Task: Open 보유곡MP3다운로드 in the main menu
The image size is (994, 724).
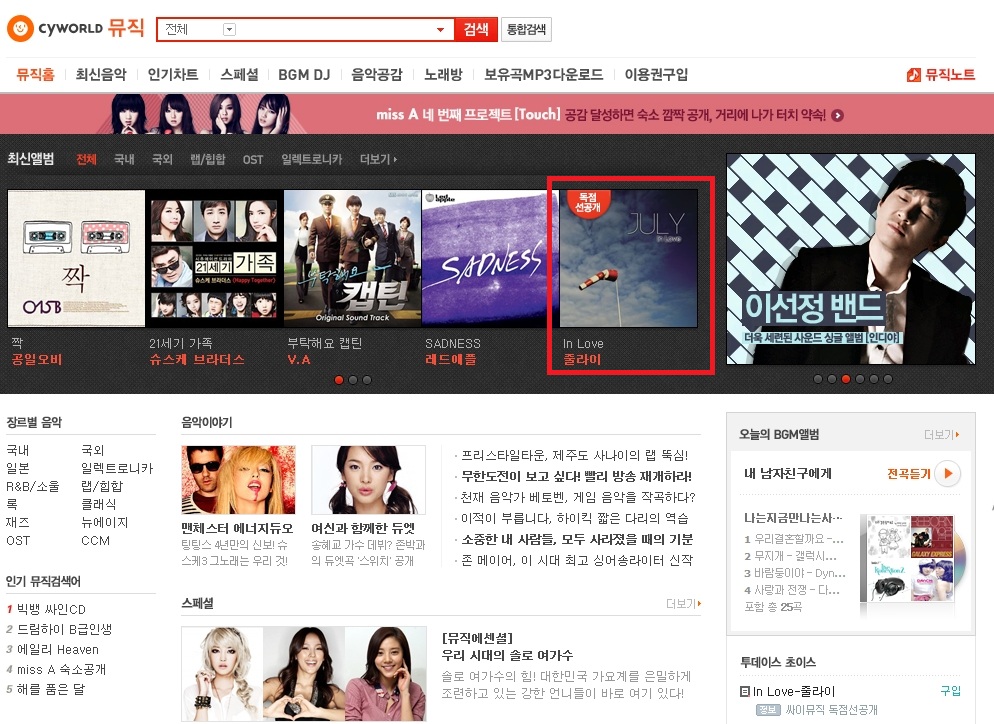Action: (x=543, y=75)
